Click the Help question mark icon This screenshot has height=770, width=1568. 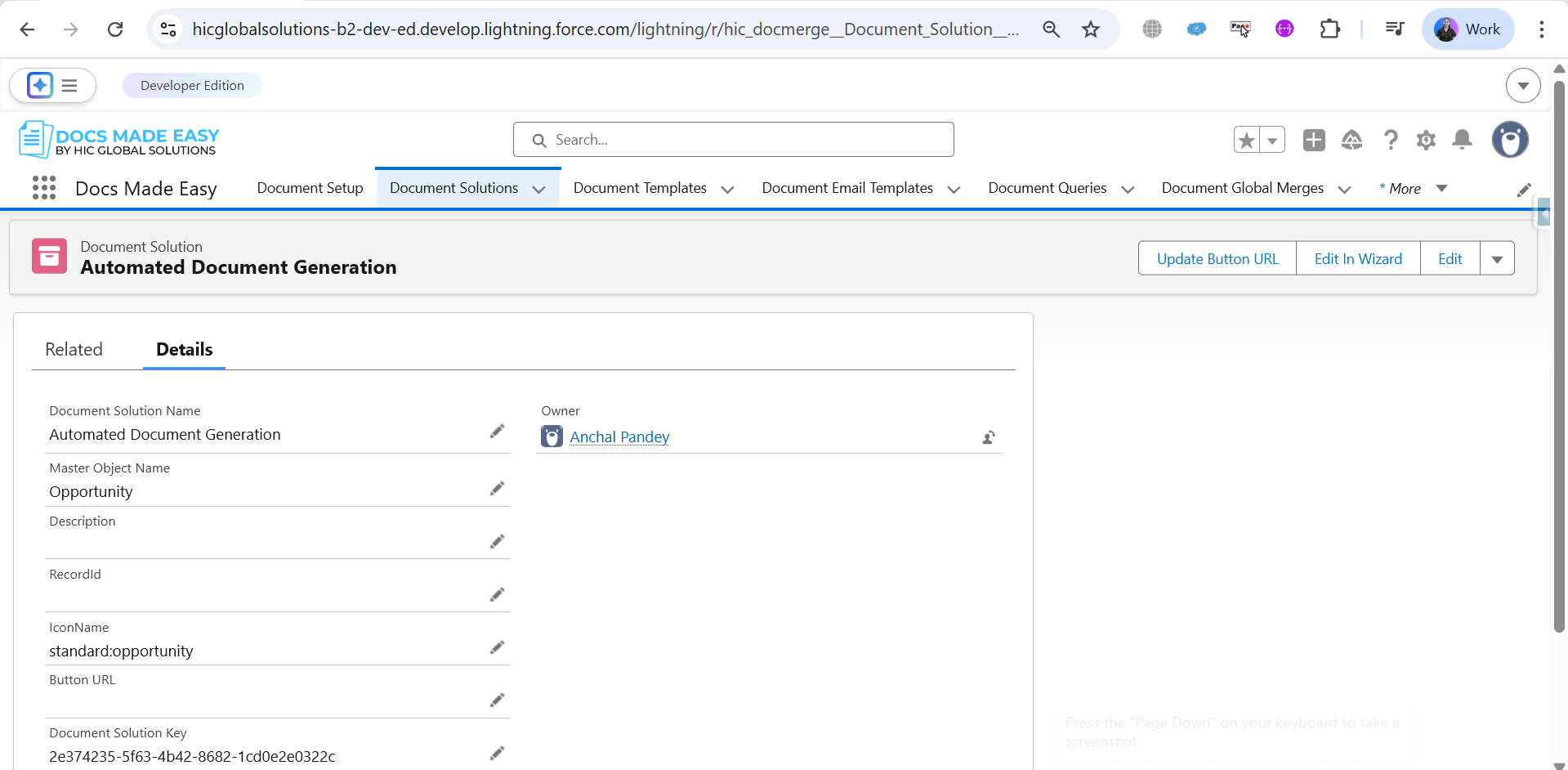pos(1390,140)
